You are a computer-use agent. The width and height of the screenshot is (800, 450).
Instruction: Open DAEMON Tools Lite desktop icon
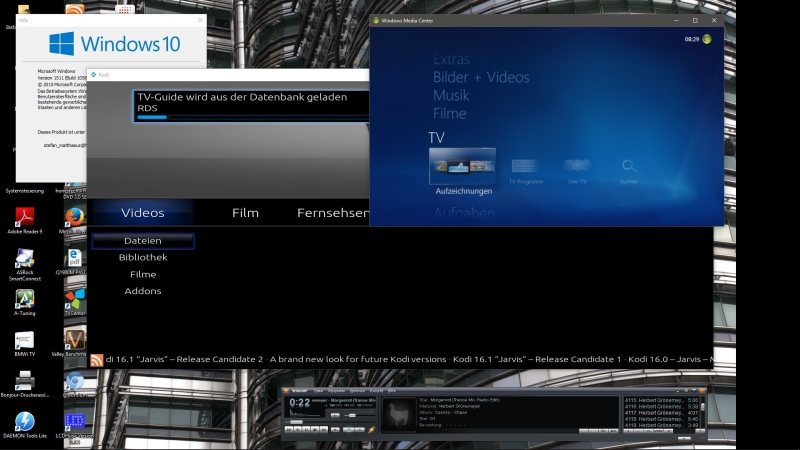point(24,424)
